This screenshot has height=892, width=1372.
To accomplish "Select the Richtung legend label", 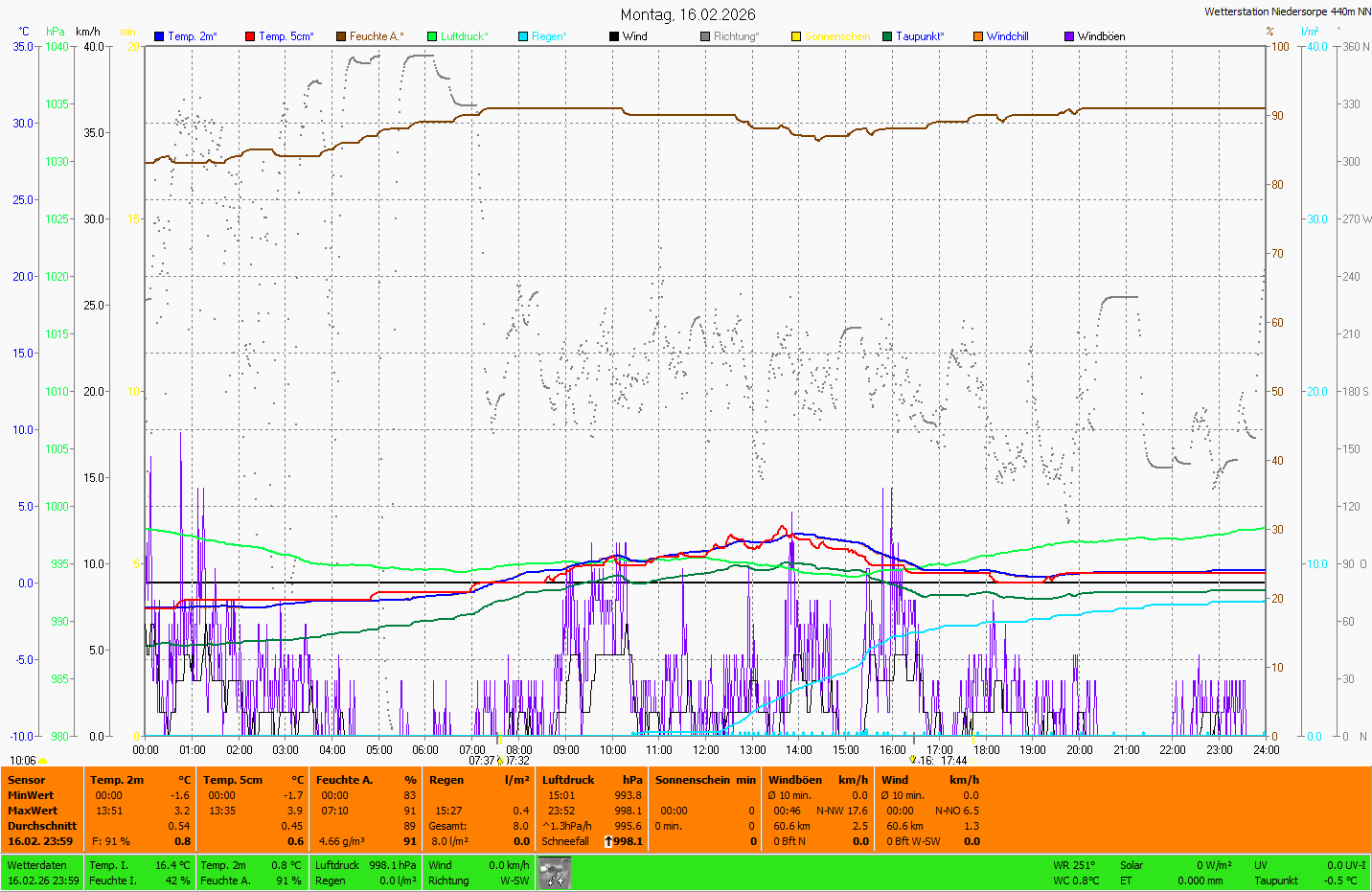I will tap(736, 36).
